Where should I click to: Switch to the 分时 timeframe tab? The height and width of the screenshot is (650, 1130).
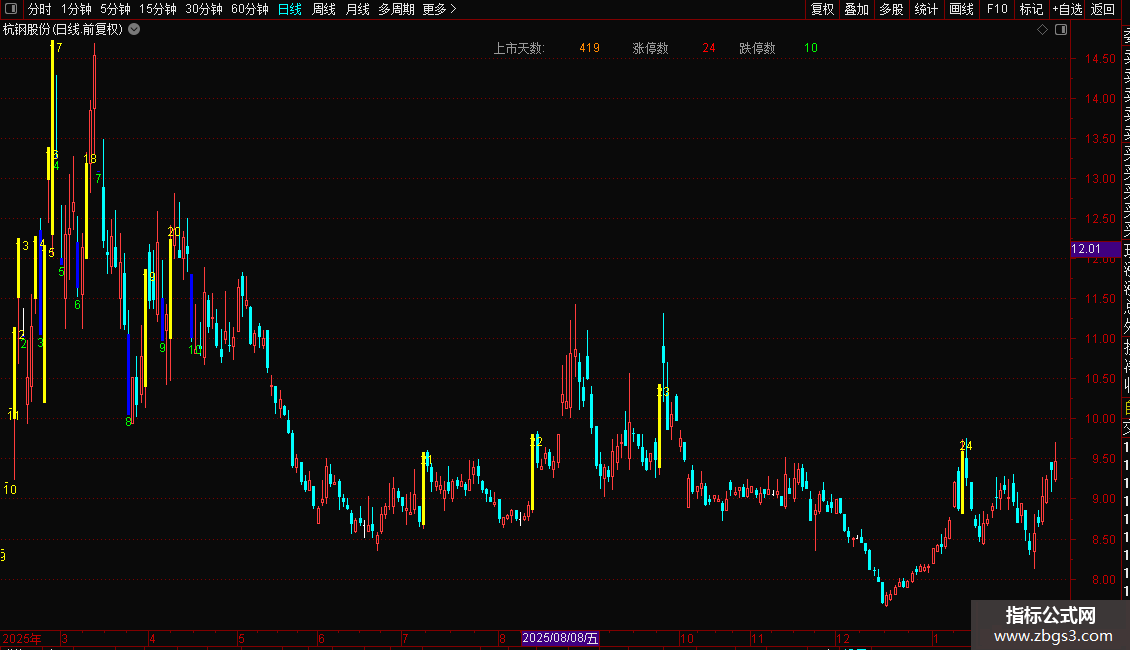pyautogui.click(x=40, y=9)
